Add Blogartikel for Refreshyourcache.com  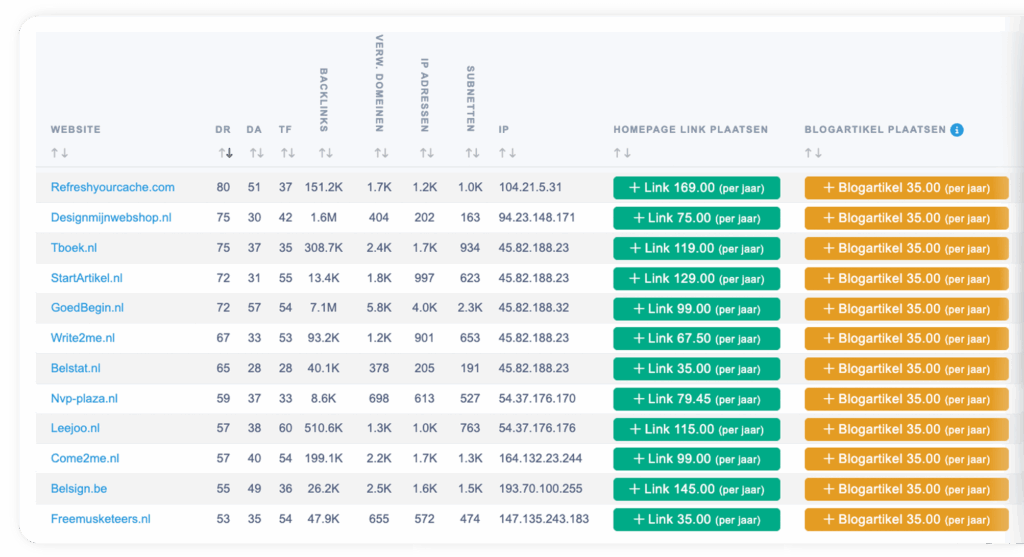click(906, 188)
